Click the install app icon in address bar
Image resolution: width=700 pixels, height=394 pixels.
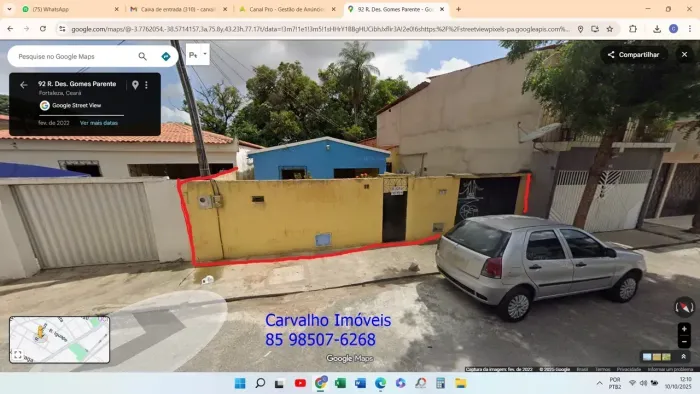pos(595,29)
